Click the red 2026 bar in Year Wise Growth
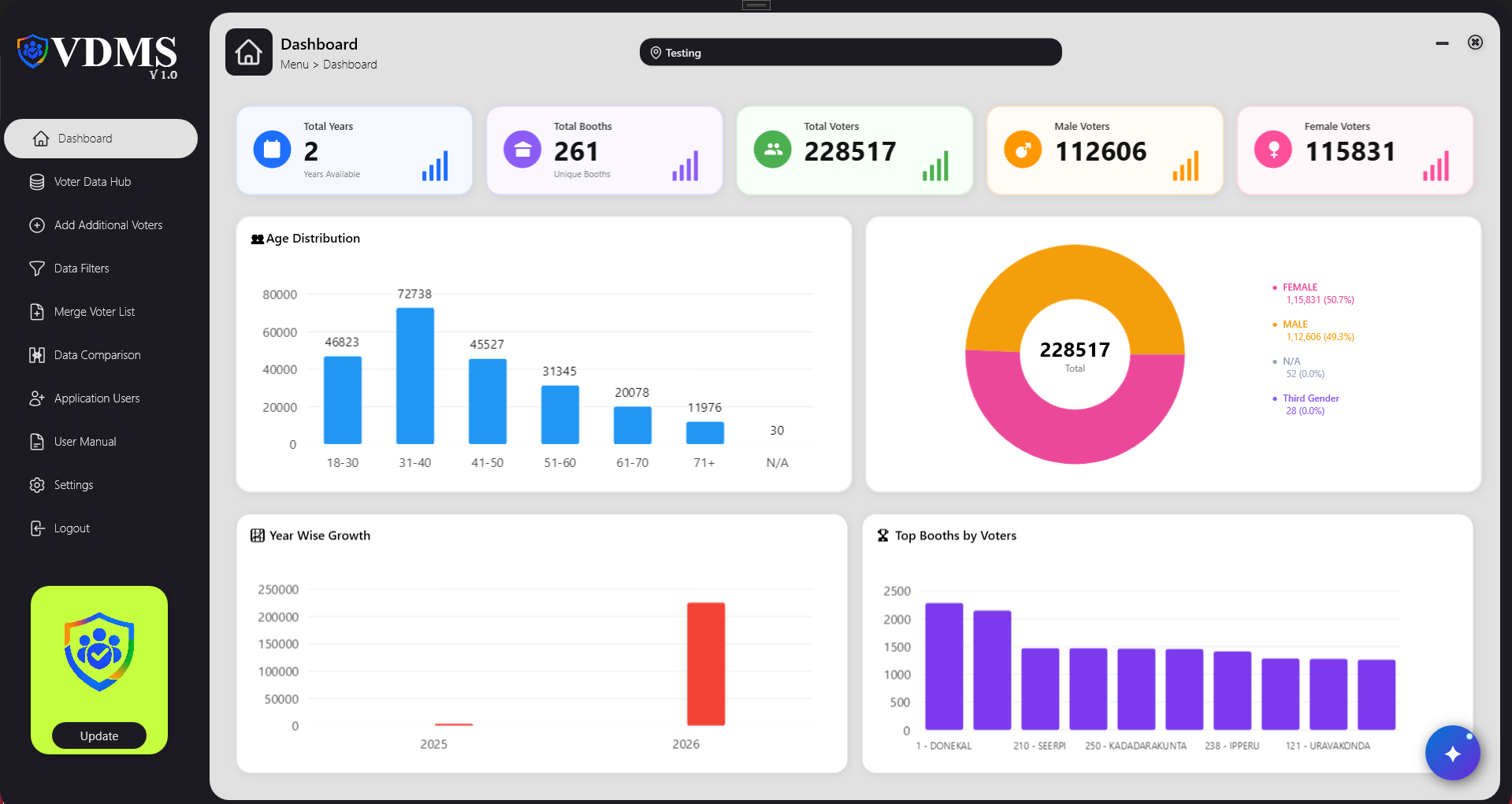This screenshot has height=804, width=1512. tap(706, 664)
